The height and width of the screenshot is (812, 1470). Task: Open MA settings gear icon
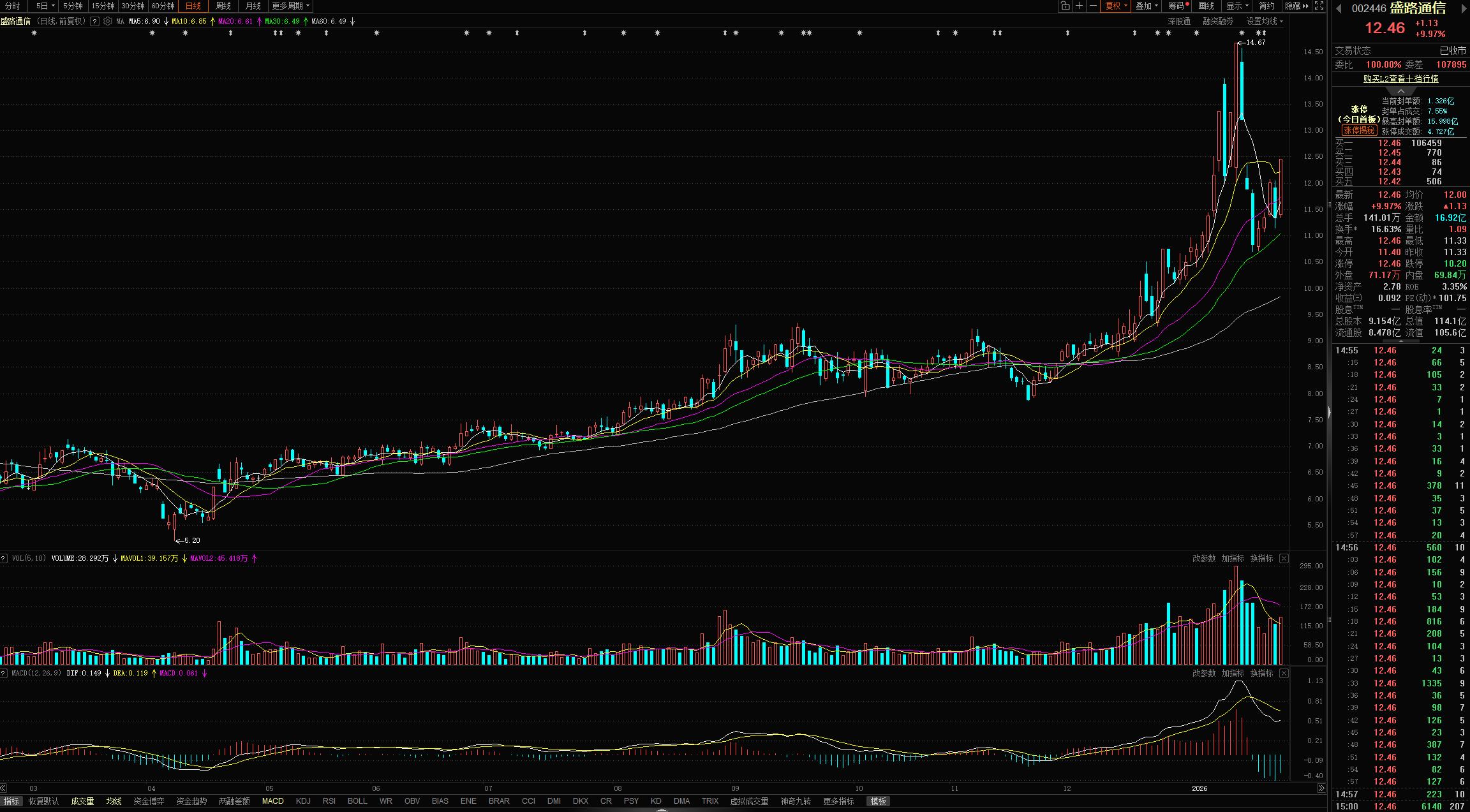tap(108, 21)
